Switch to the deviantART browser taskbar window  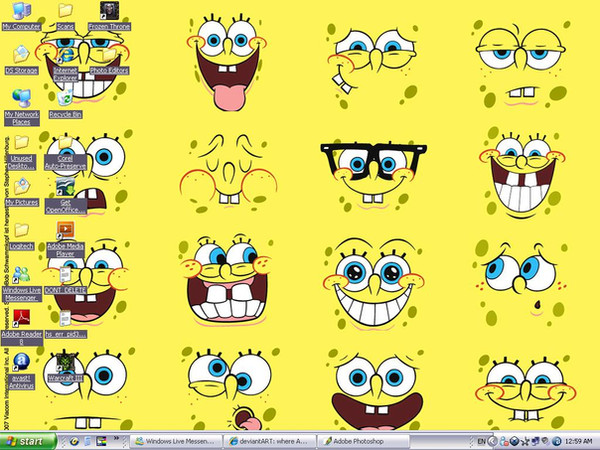coord(270,440)
